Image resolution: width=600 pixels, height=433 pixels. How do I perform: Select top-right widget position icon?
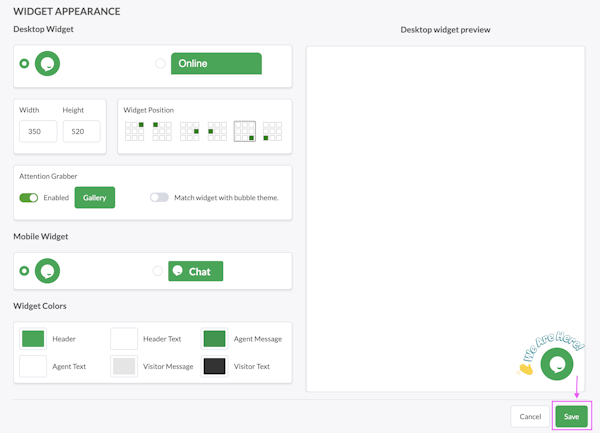(x=134, y=131)
